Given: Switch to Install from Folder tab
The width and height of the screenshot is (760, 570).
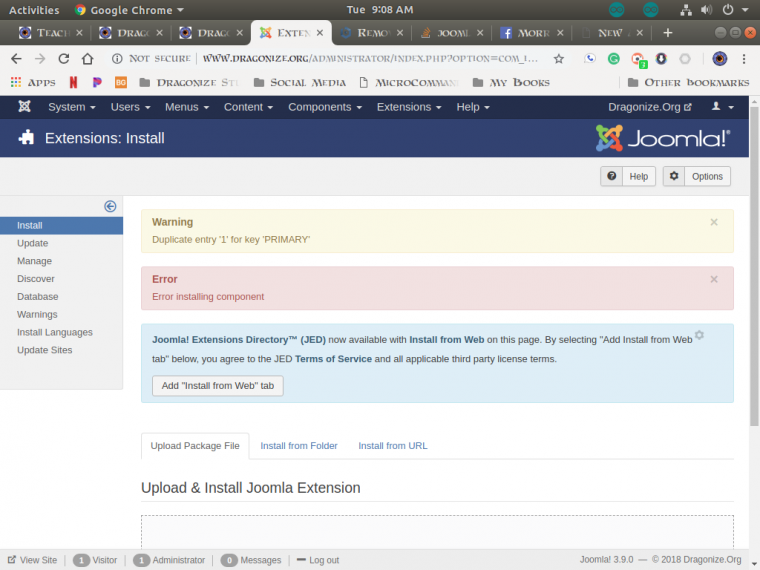Looking at the screenshot, I should pos(299,446).
